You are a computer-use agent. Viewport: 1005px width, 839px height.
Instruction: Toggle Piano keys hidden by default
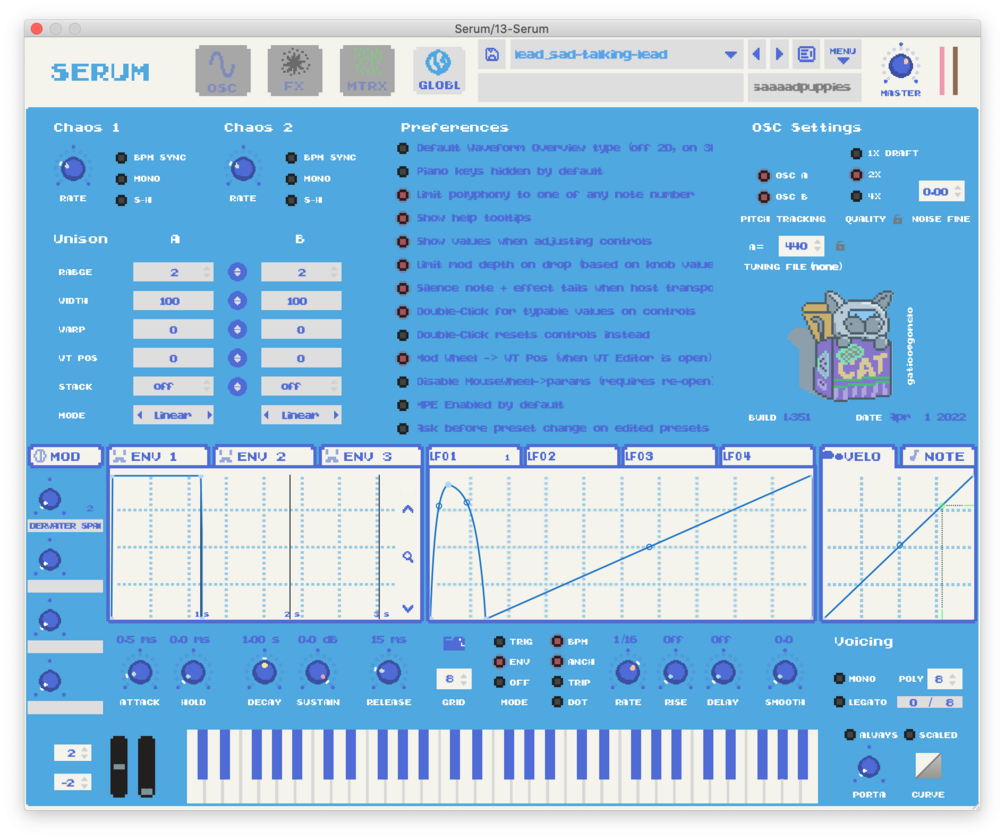(x=403, y=171)
